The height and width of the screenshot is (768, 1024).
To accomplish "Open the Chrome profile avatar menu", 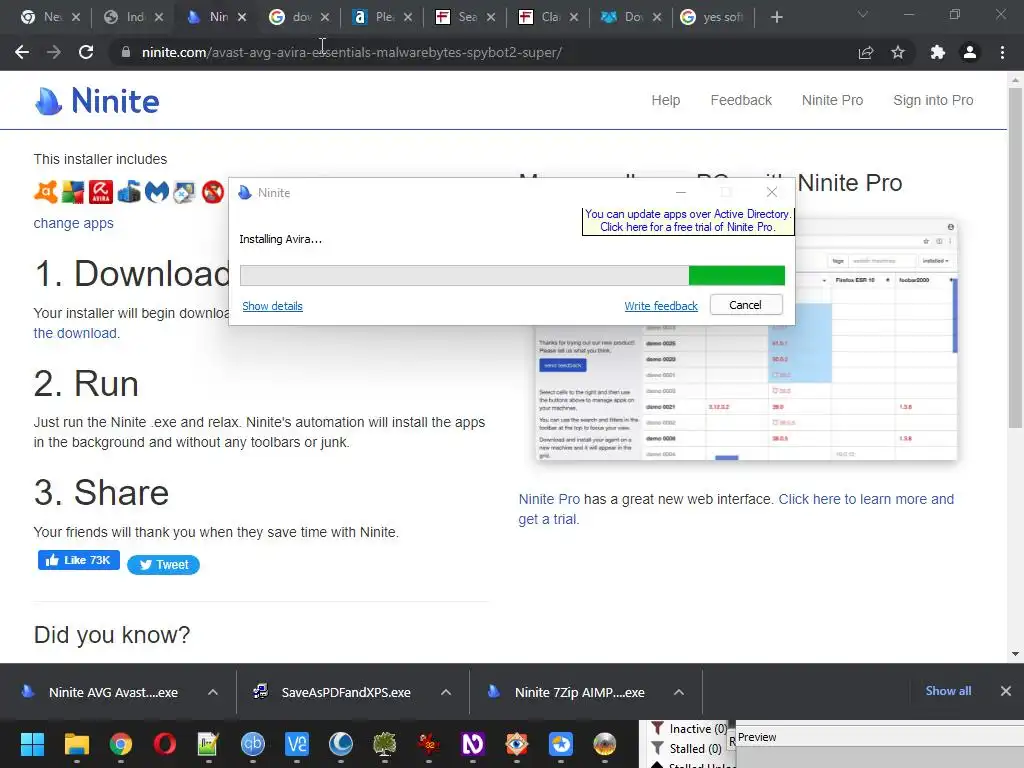I will [970, 52].
